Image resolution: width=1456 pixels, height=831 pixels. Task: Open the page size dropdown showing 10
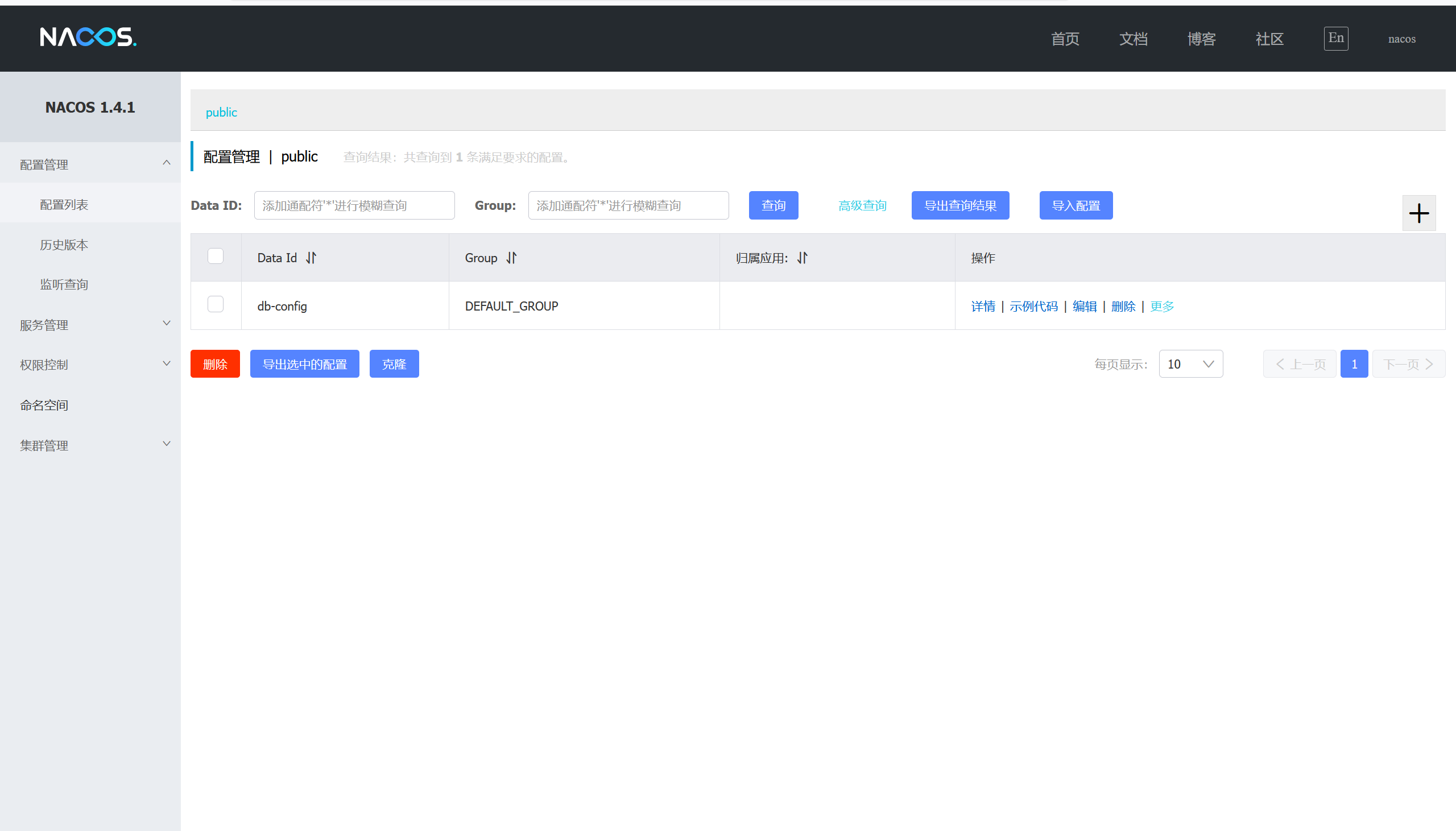click(1190, 364)
